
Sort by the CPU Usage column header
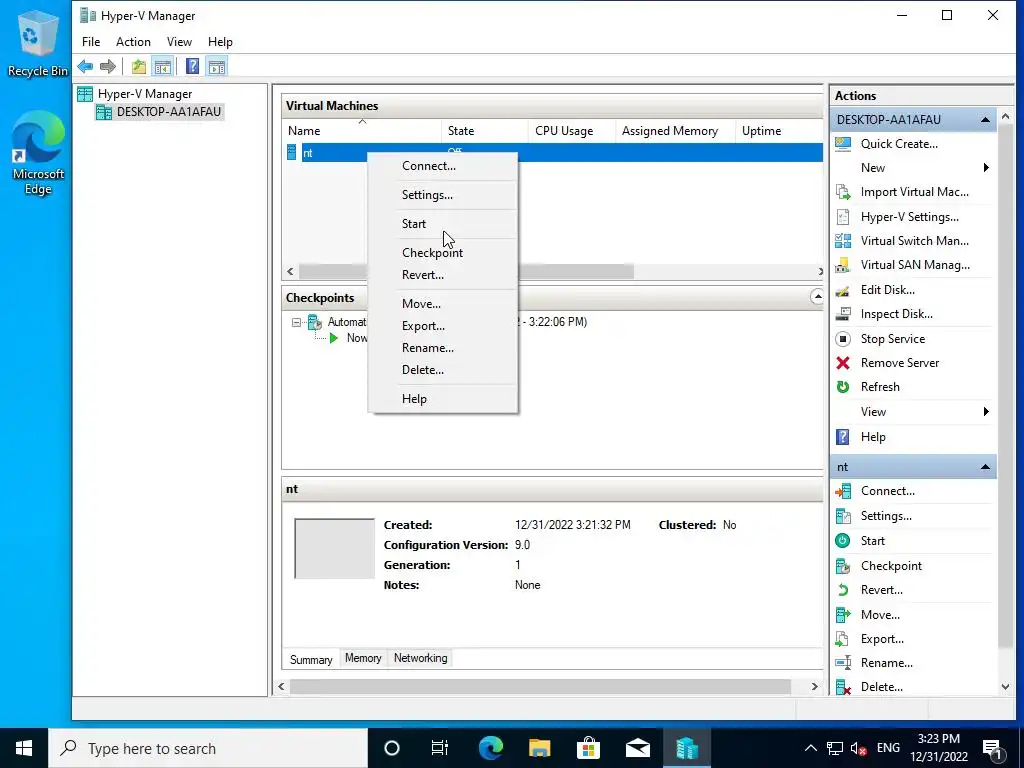(572, 131)
